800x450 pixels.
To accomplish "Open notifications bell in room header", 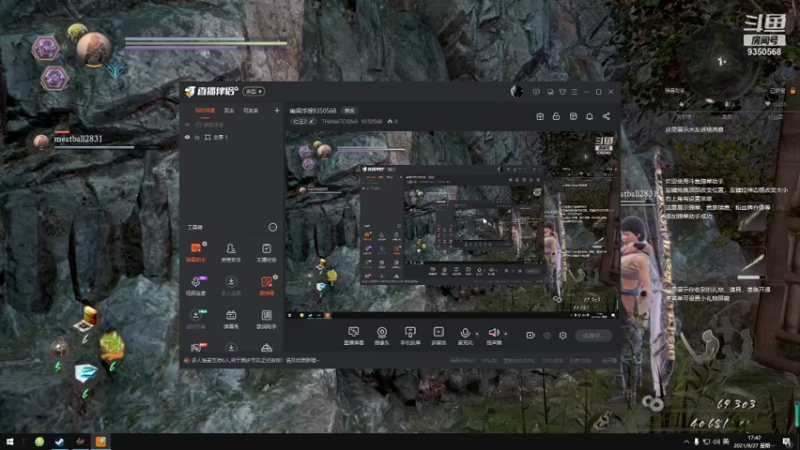I will click(589, 116).
